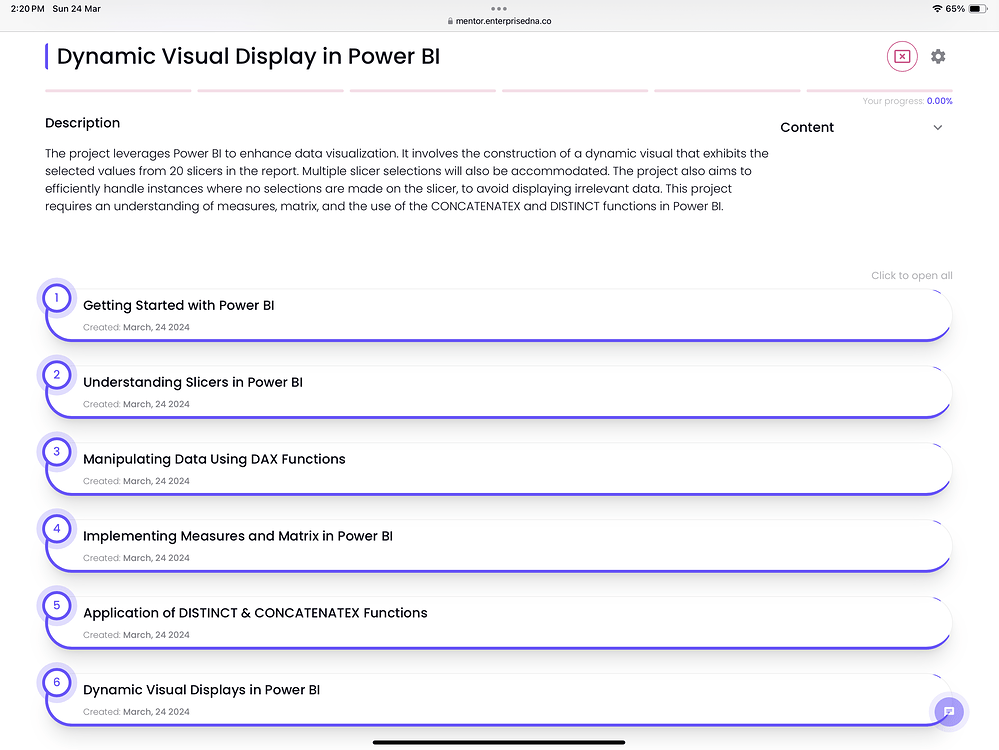
Task: Select the first progress segment tab
Action: pyautogui.click(x=117, y=89)
